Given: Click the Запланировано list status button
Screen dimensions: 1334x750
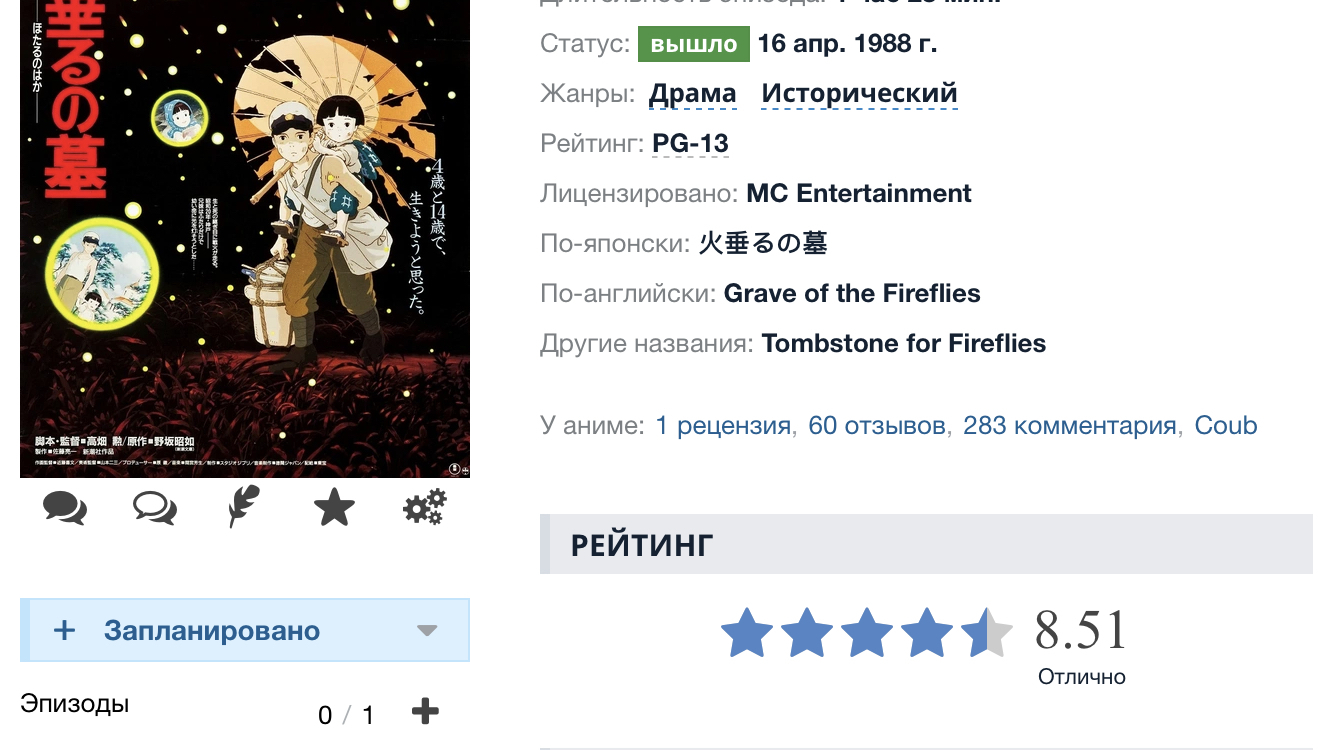Looking at the screenshot, I should tap(212, 630).
